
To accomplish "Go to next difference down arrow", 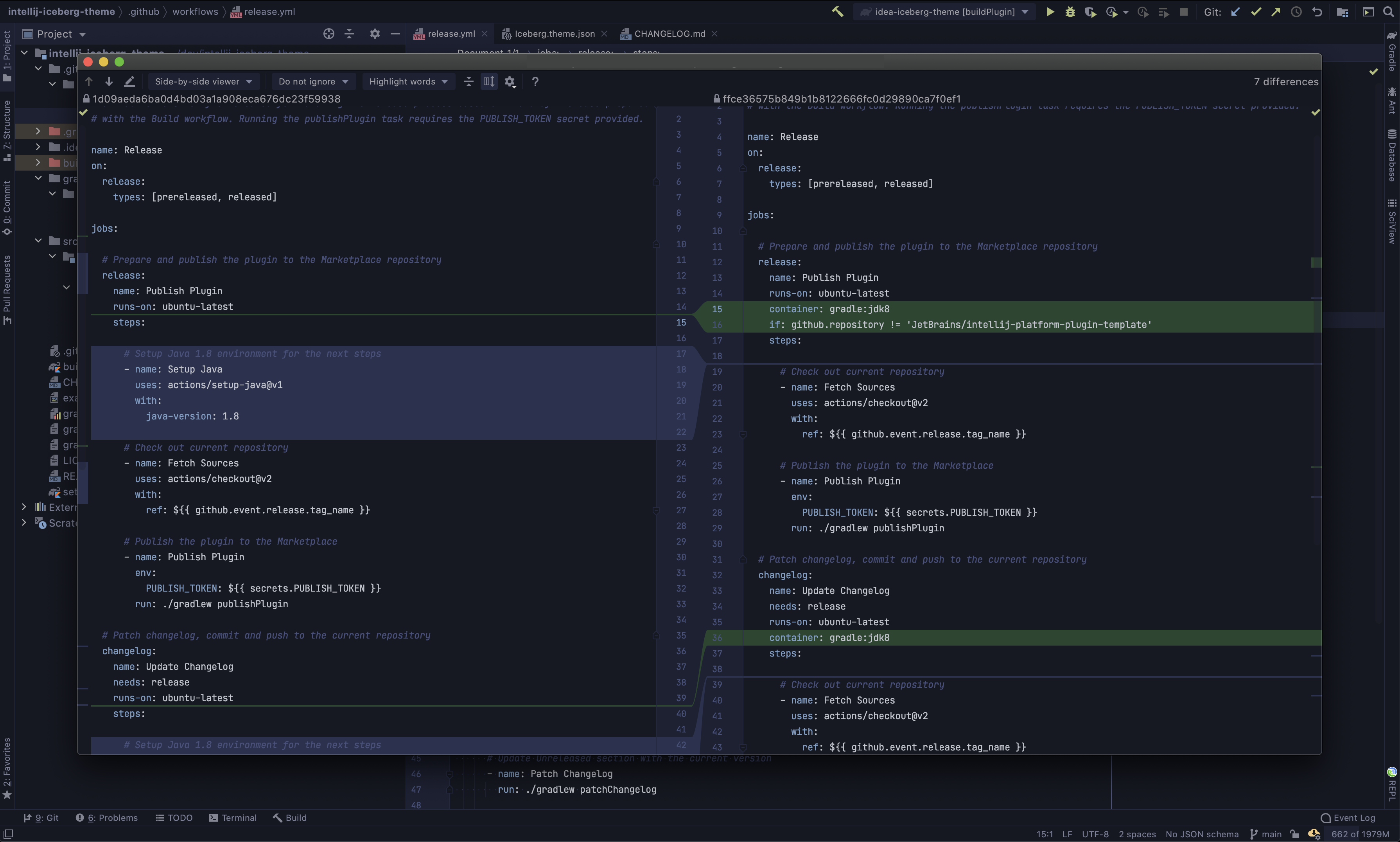I will point(109,81).
